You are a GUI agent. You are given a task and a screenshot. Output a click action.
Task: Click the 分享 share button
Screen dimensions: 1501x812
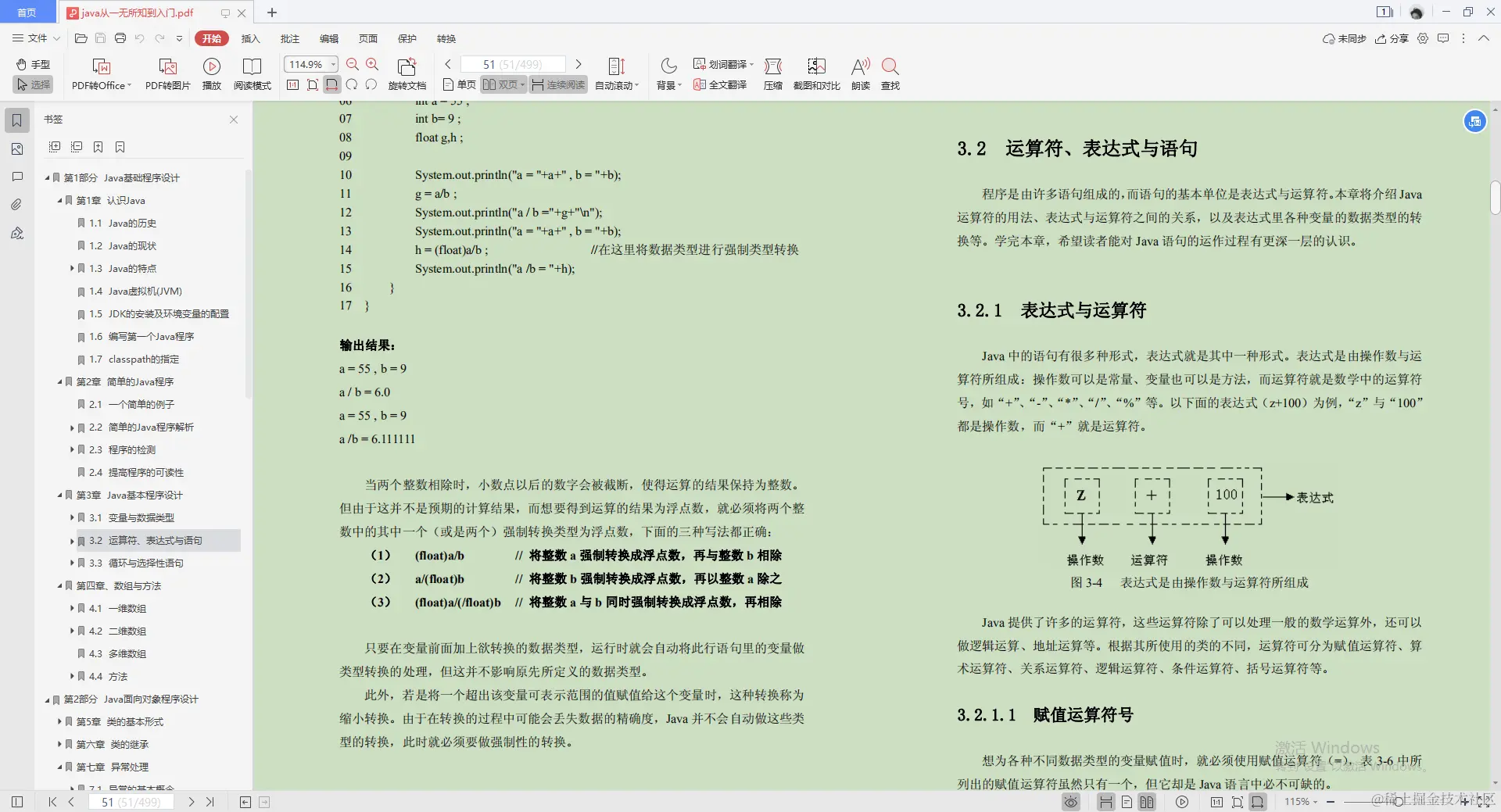[1392, 38]
